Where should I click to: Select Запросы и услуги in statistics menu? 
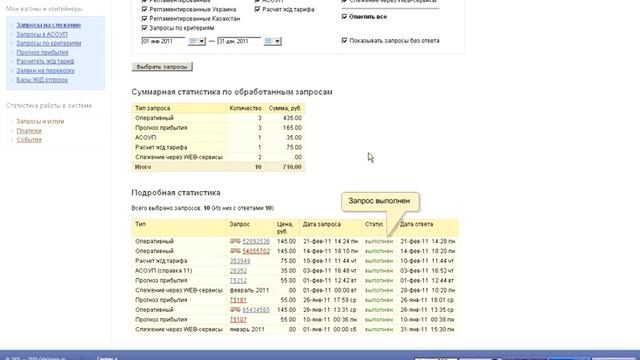40,121
